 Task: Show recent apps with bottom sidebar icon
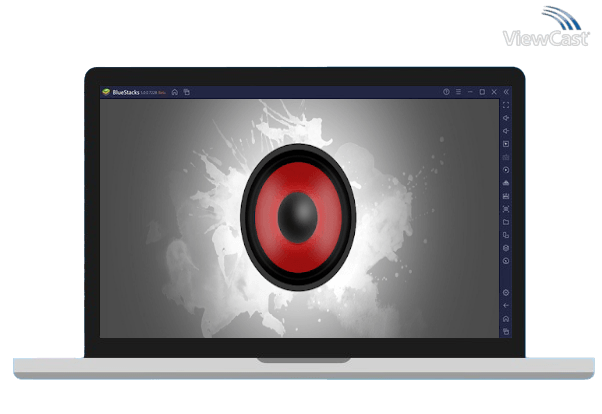[x=506, y=331]
